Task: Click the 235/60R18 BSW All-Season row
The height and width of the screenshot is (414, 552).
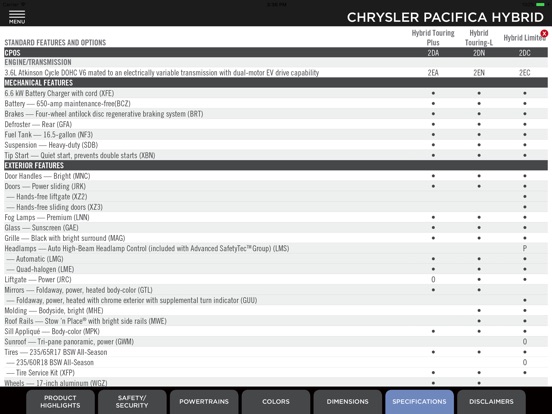Action: click(276, 362)
